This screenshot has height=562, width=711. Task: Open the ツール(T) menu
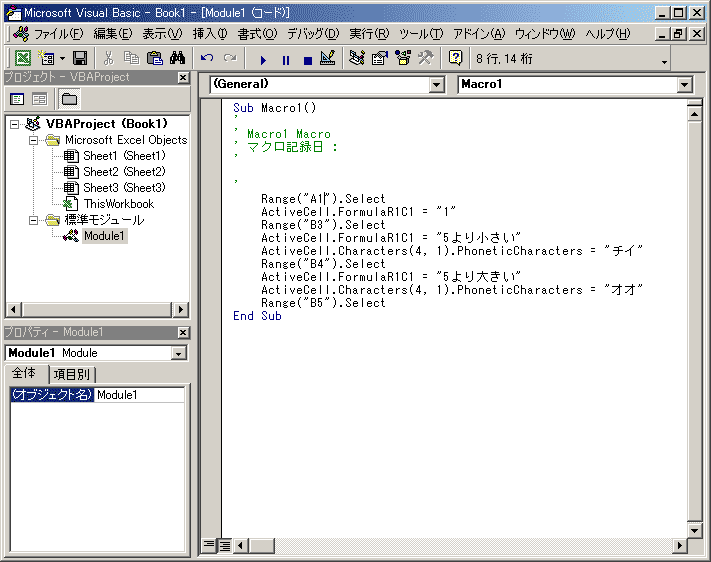[421, 34]
